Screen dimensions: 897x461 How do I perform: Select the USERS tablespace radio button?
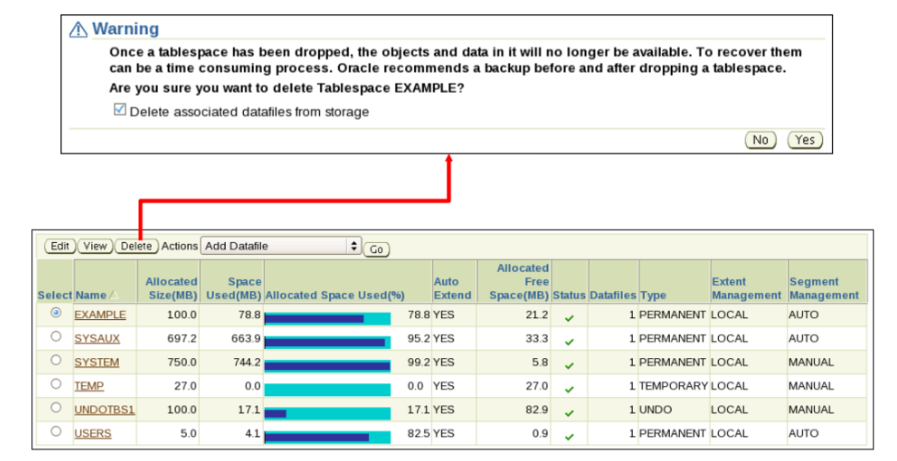(55, 431)
